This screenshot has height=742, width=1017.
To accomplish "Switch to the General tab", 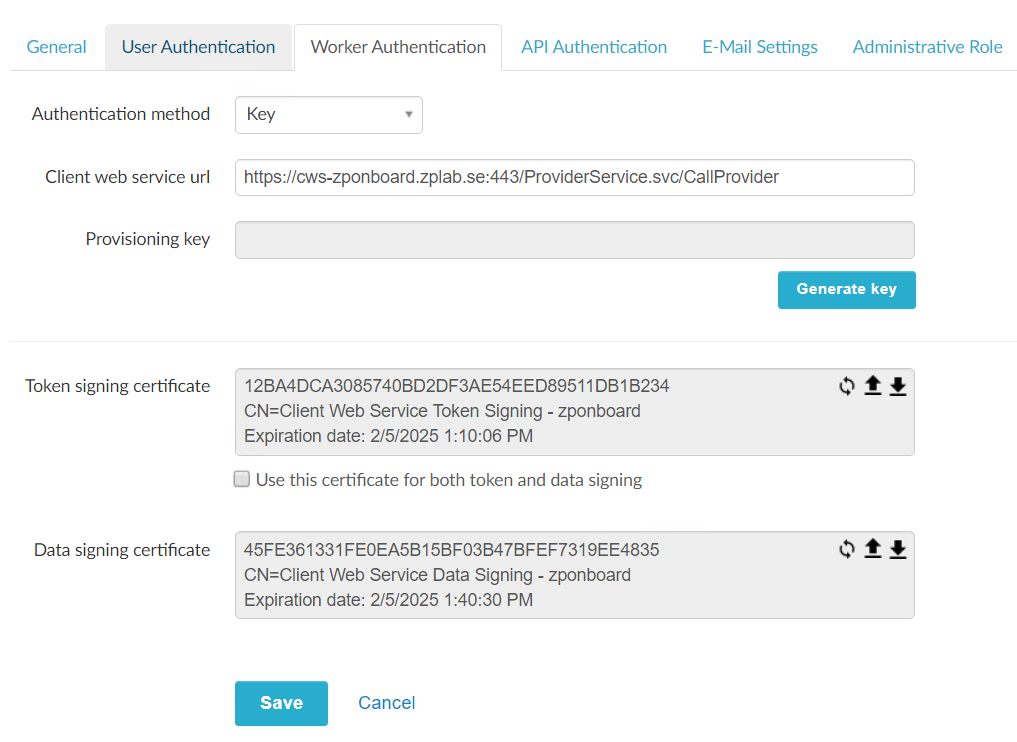I will click(56, 47).
